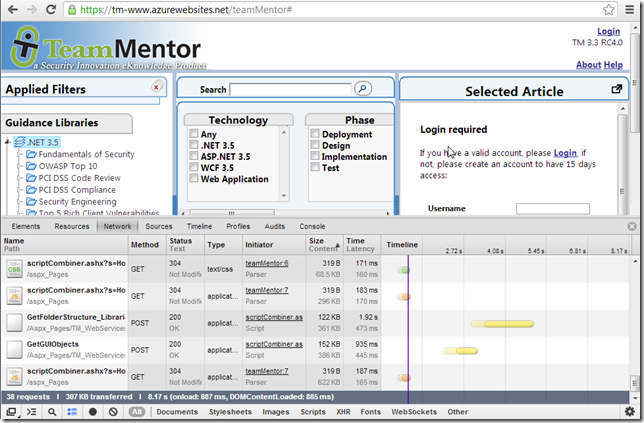Click the CSS file icon of first request
The image size is (644, 423).
pyautogui.click(x=14, y=269)
